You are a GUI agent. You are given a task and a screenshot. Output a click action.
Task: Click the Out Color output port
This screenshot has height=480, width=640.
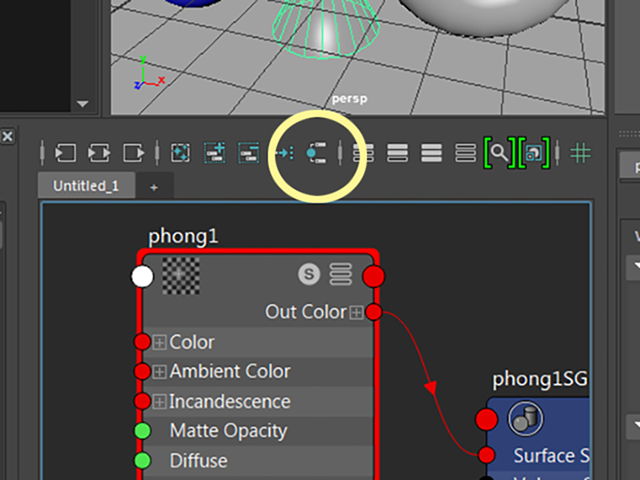click(x=373, y=312)
